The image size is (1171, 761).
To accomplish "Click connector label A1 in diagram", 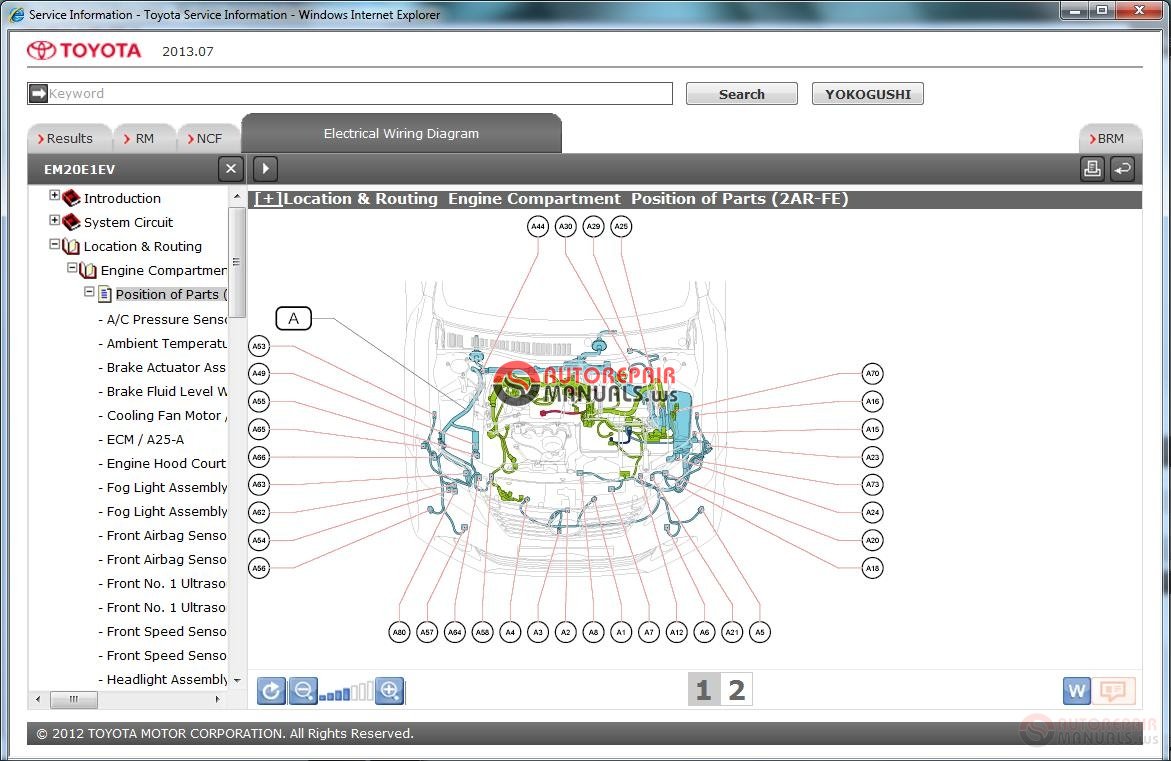I will (x=621, y=632).
